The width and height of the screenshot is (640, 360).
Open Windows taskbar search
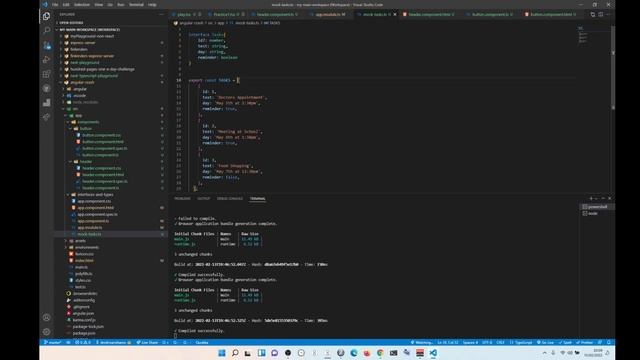pyautogui.click(x=235, y=353)
